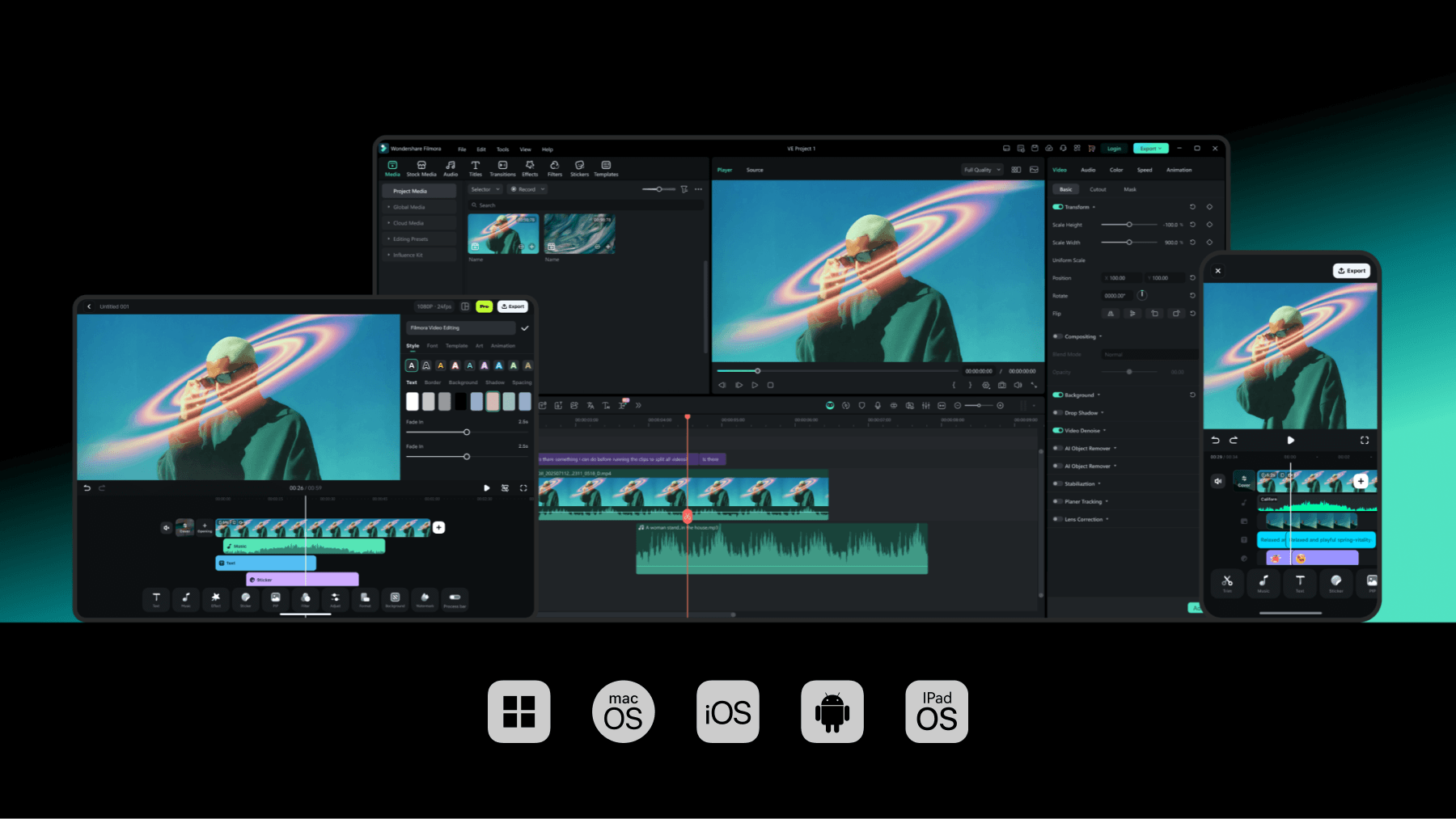Click the snapshot camera icon under desktop player

click(x=1002, y=385)
